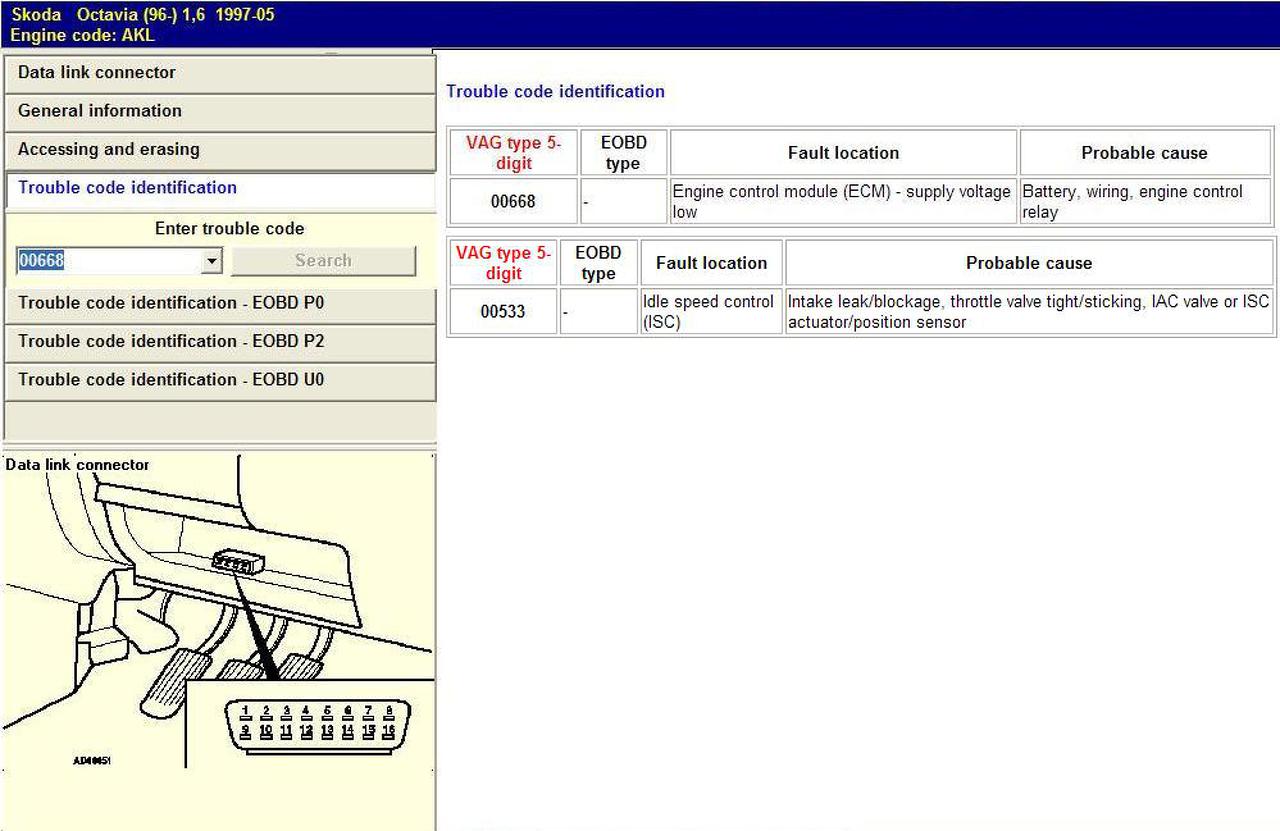
Task: Open Trouble code identification - EOBD U0
Action: pos(220,380)
